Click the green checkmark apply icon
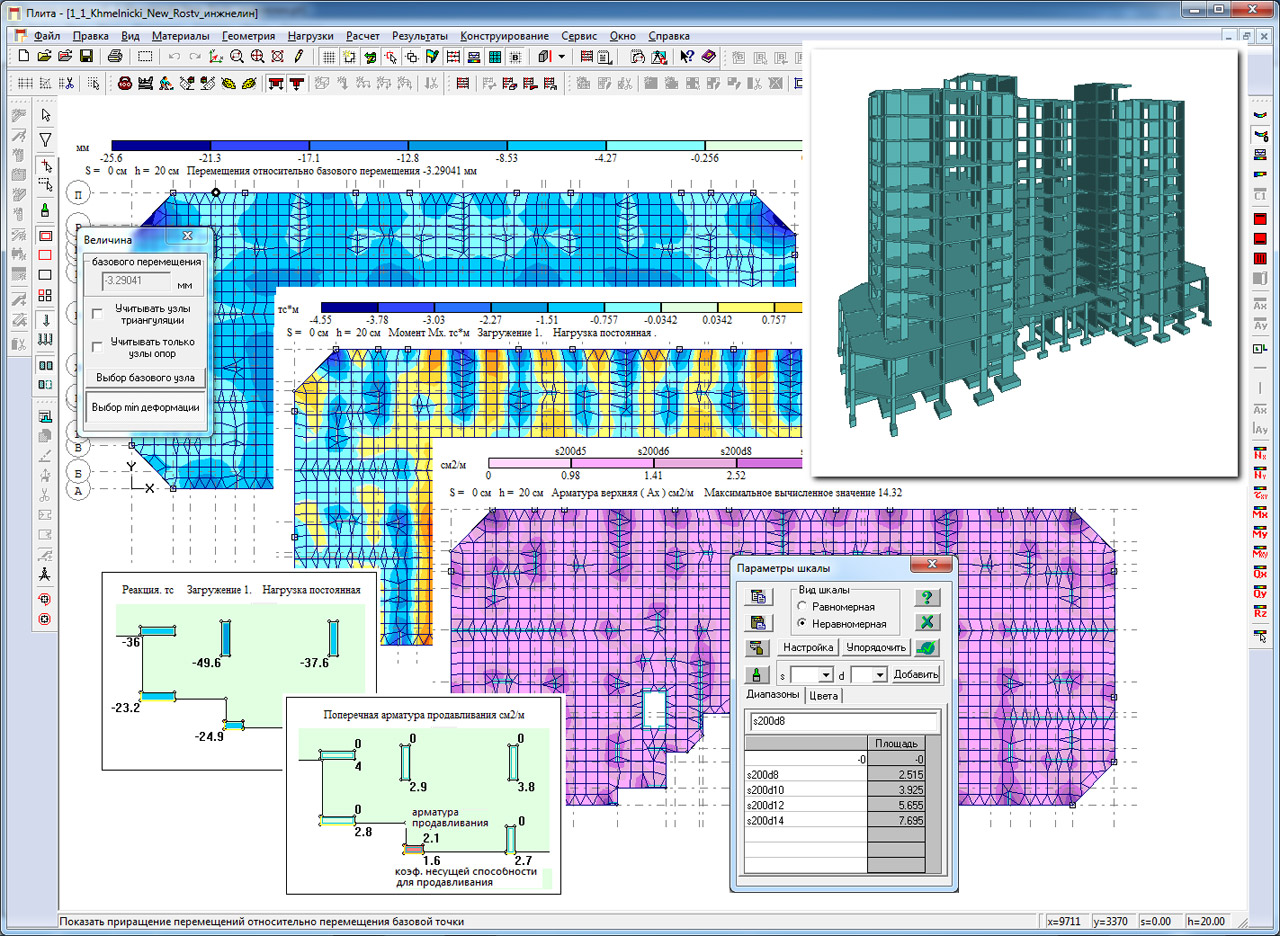 click(x=927, y=647)
